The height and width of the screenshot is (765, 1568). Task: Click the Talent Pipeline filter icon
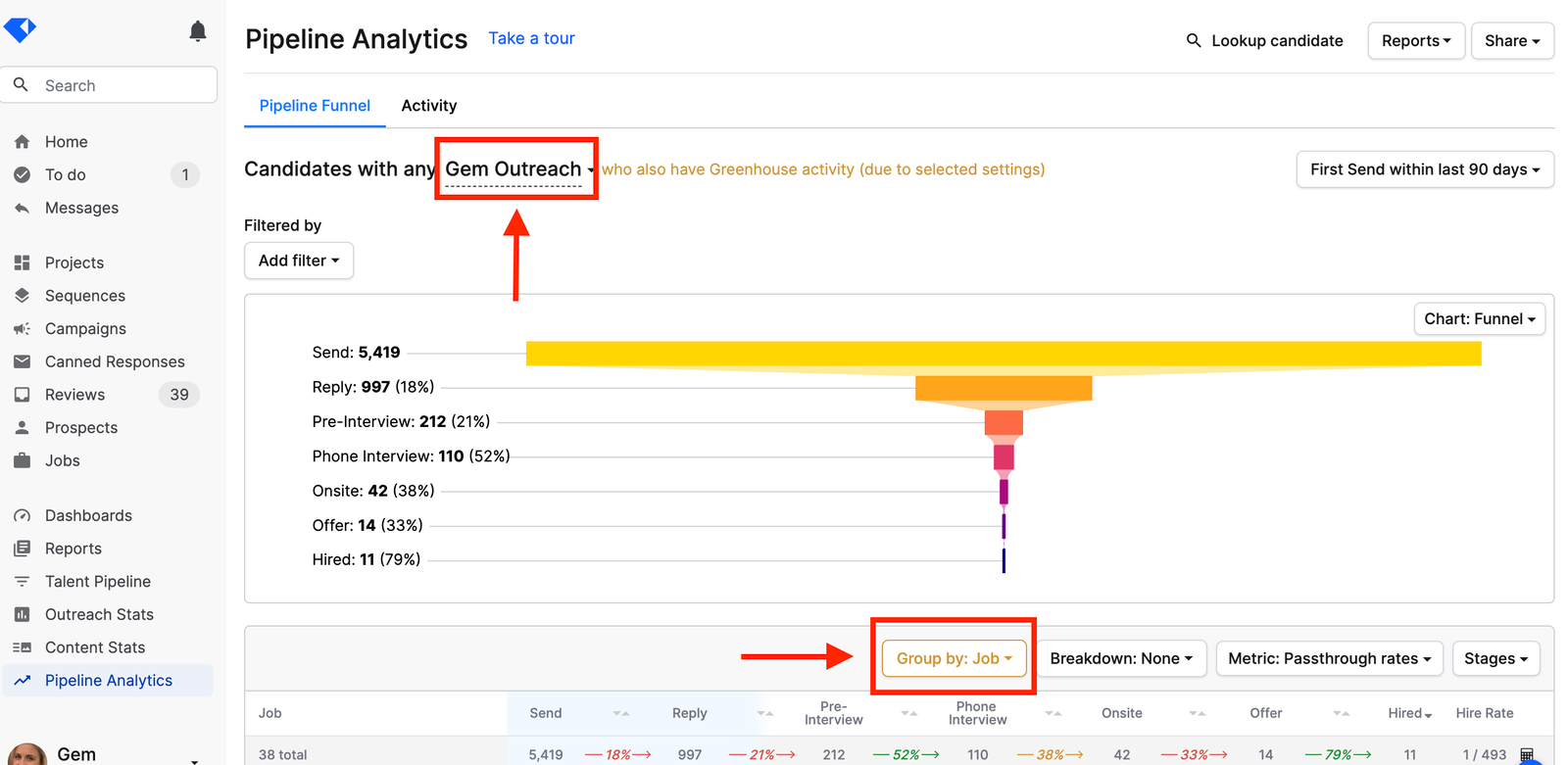pos(22,582)
